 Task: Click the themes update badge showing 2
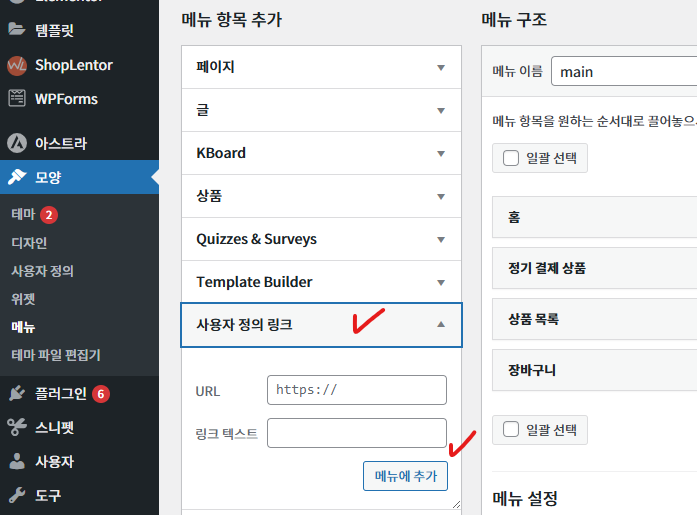coord(49,215)
